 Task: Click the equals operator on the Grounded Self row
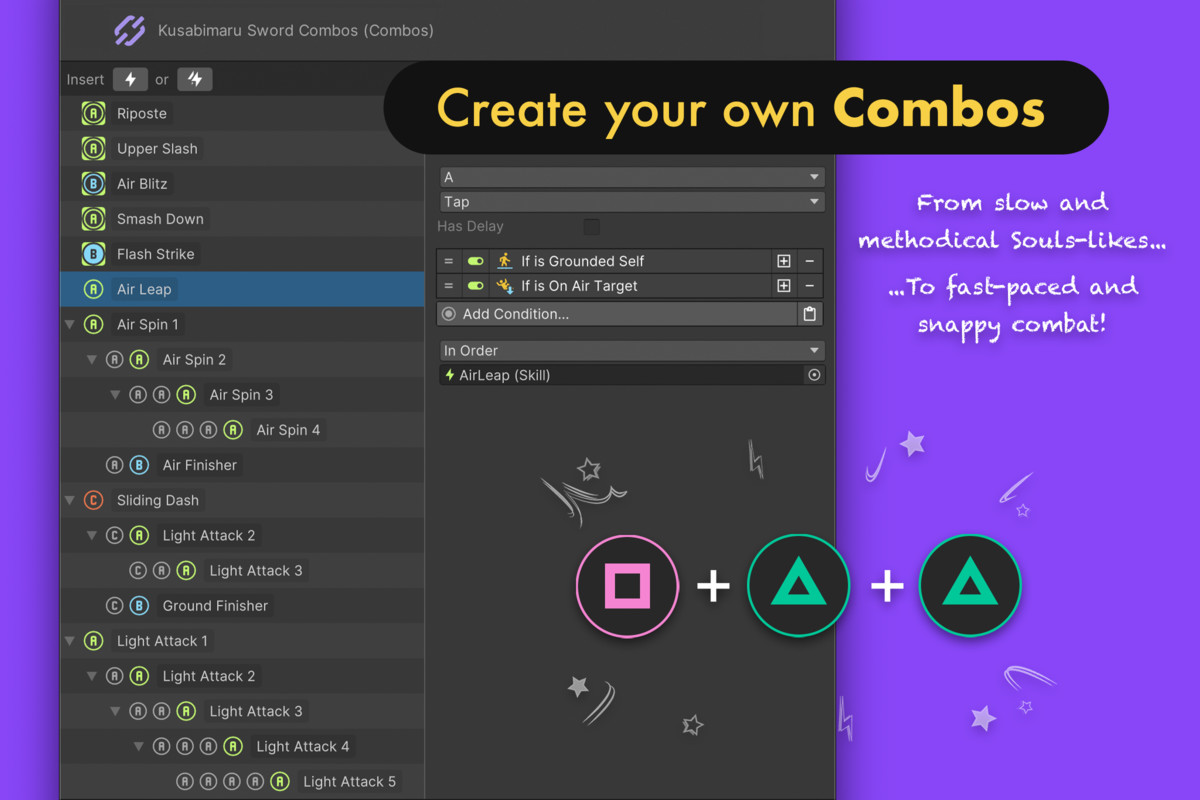pos(448,261)
